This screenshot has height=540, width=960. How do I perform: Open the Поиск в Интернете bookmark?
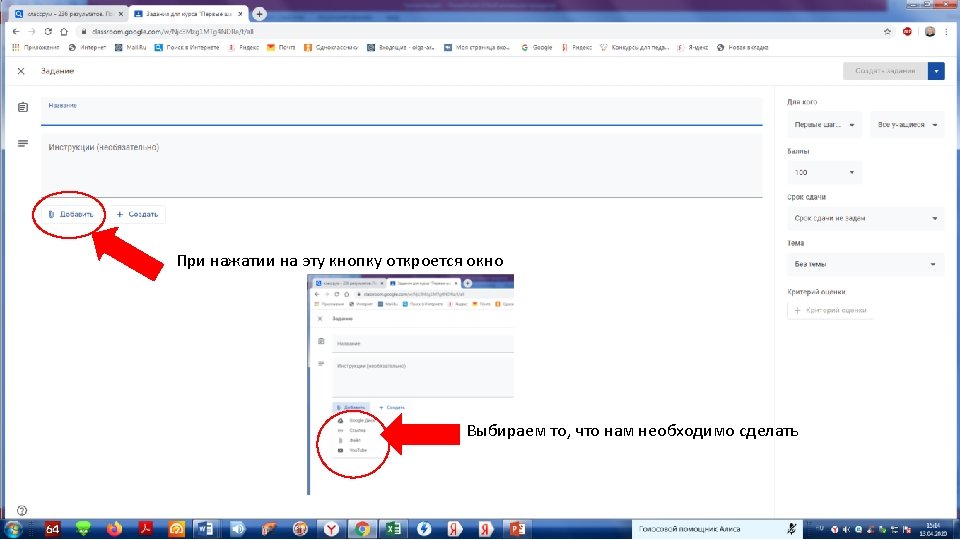pos(186,47)
